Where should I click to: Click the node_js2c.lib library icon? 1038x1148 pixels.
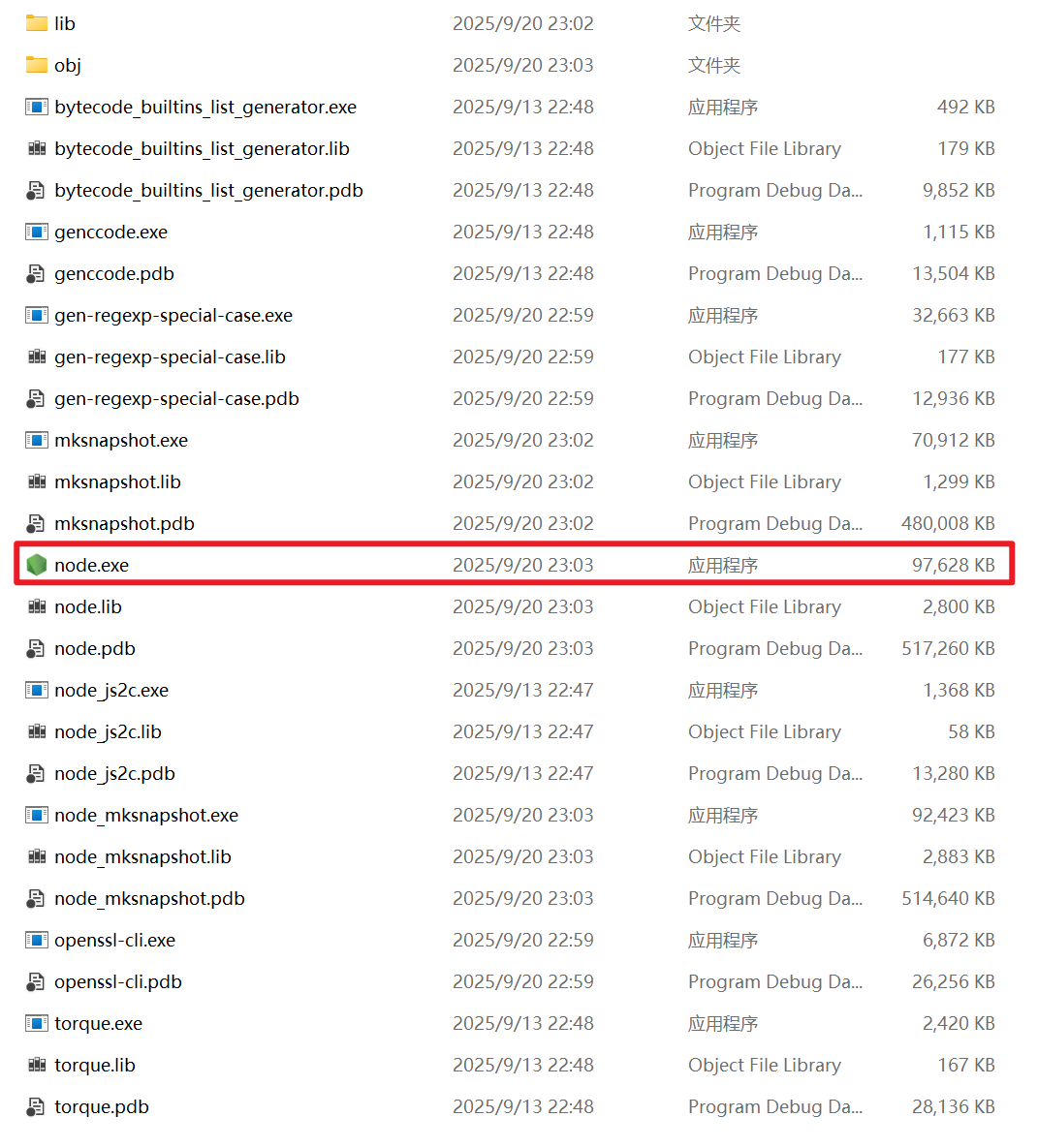point(37,731)
